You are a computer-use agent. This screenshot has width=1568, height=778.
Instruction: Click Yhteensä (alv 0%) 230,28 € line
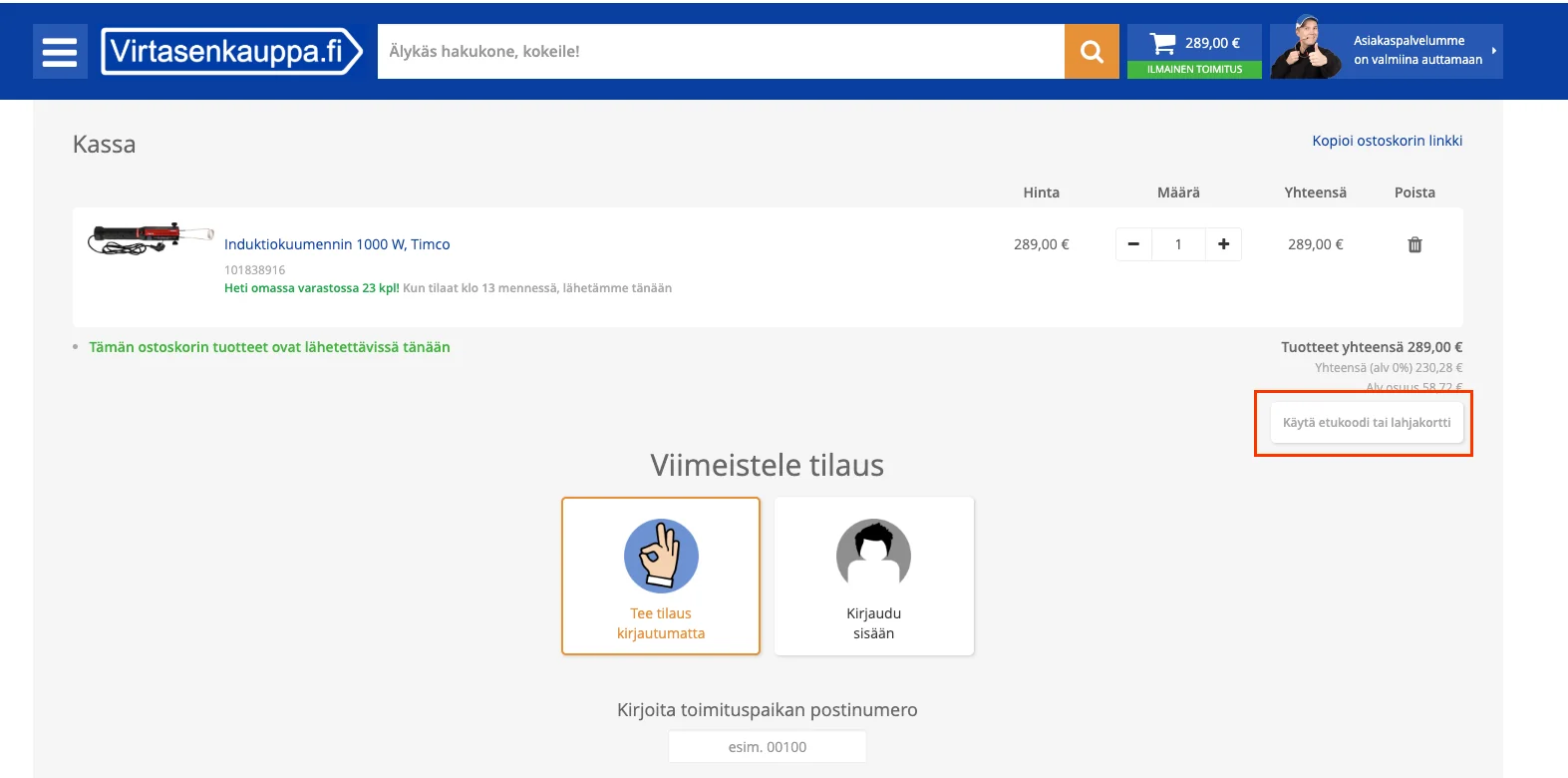click(1389, 368)
